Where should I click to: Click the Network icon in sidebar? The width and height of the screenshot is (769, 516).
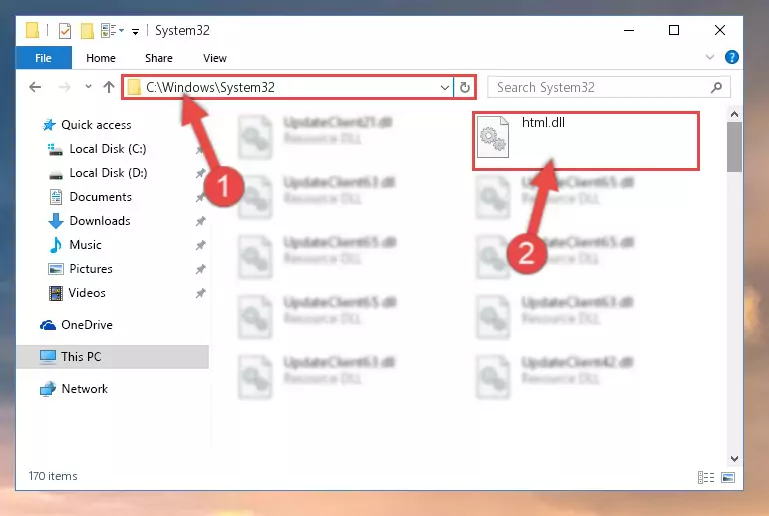coord(48,389)
